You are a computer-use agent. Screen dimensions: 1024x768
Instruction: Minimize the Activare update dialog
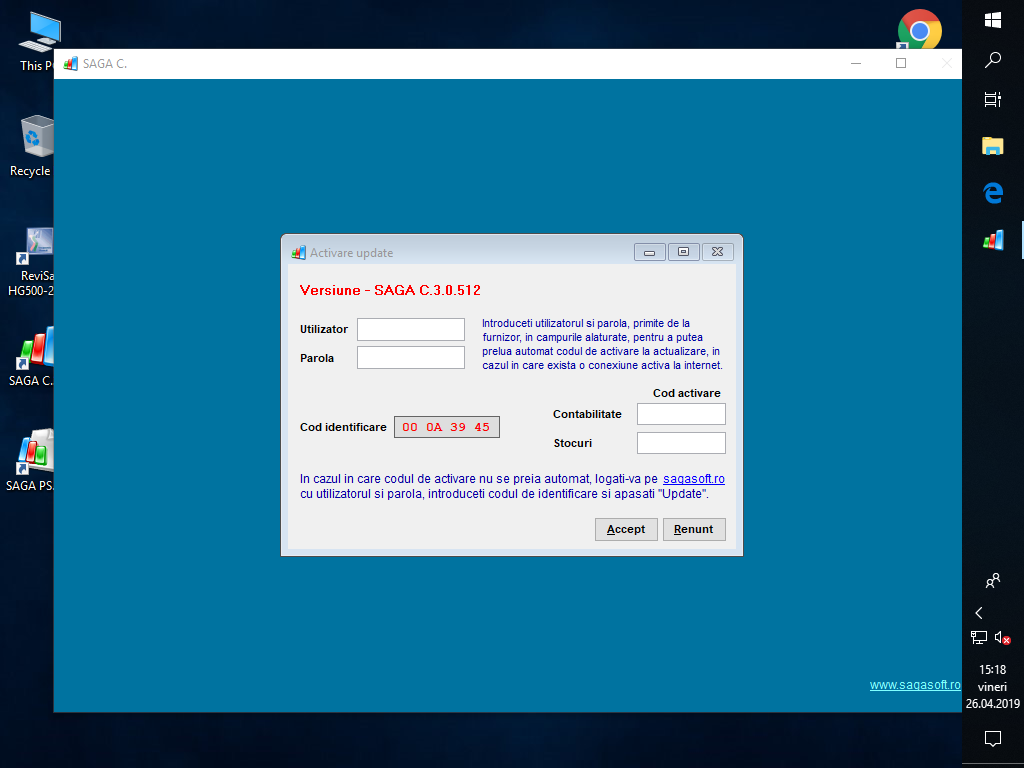click(x=650, y=252)
